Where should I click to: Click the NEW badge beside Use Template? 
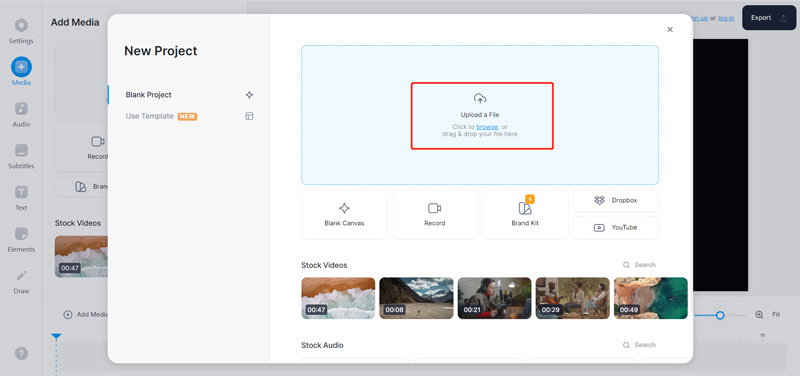(x=187, y=116)
